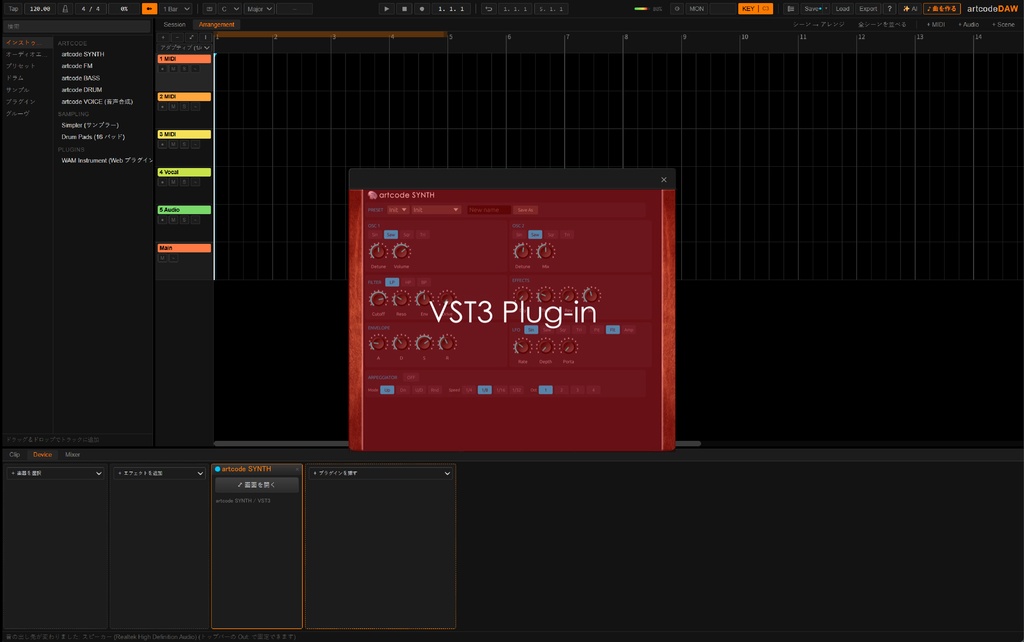Select artcode FM instrument
The image size is (1024, 642).
(x=77, y=66)
